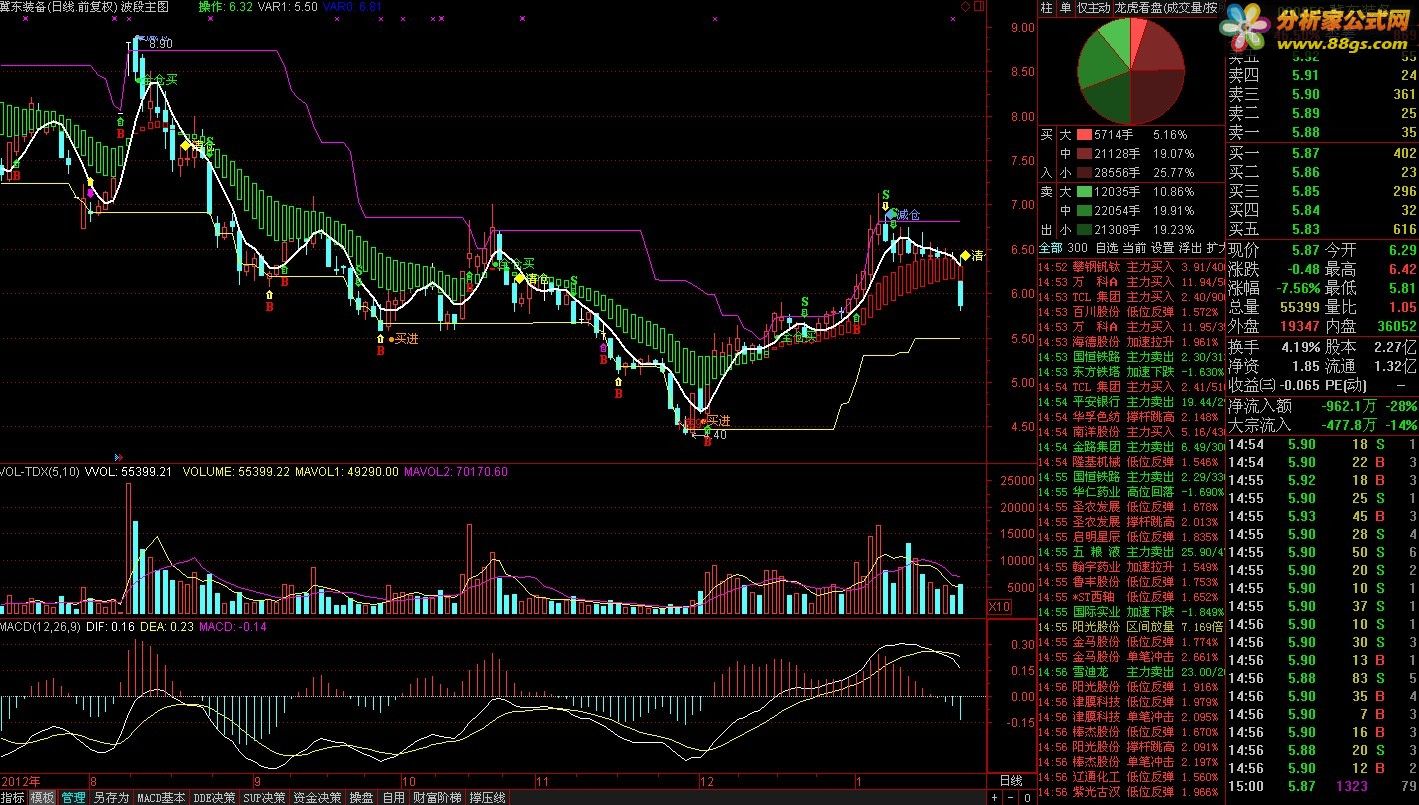Click the 攀钢钒钛 主力买入 alert row
Screen dimensions: 1419x805
coord(1132,267)
